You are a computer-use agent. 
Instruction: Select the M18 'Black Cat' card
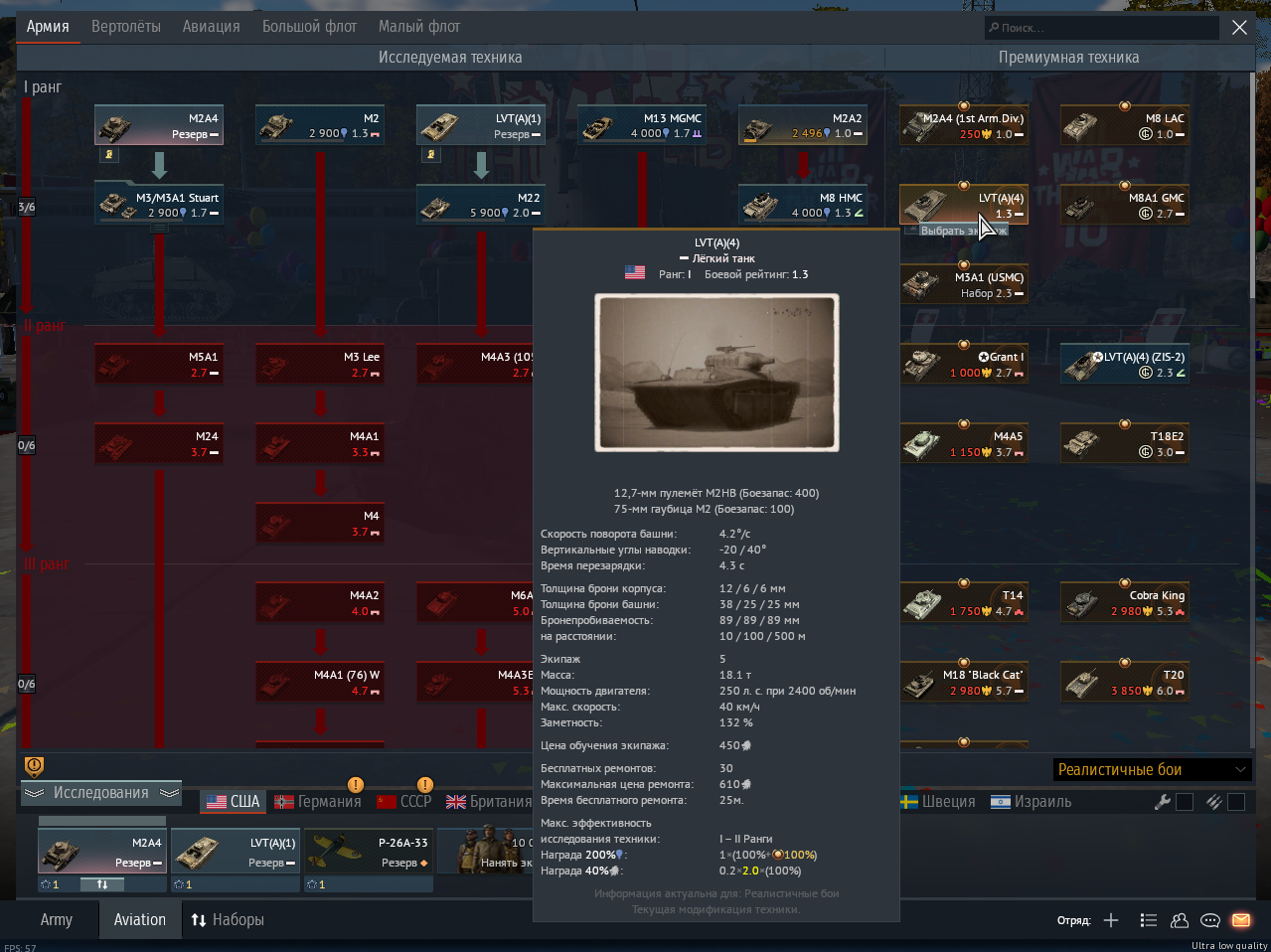click(964, 683)
